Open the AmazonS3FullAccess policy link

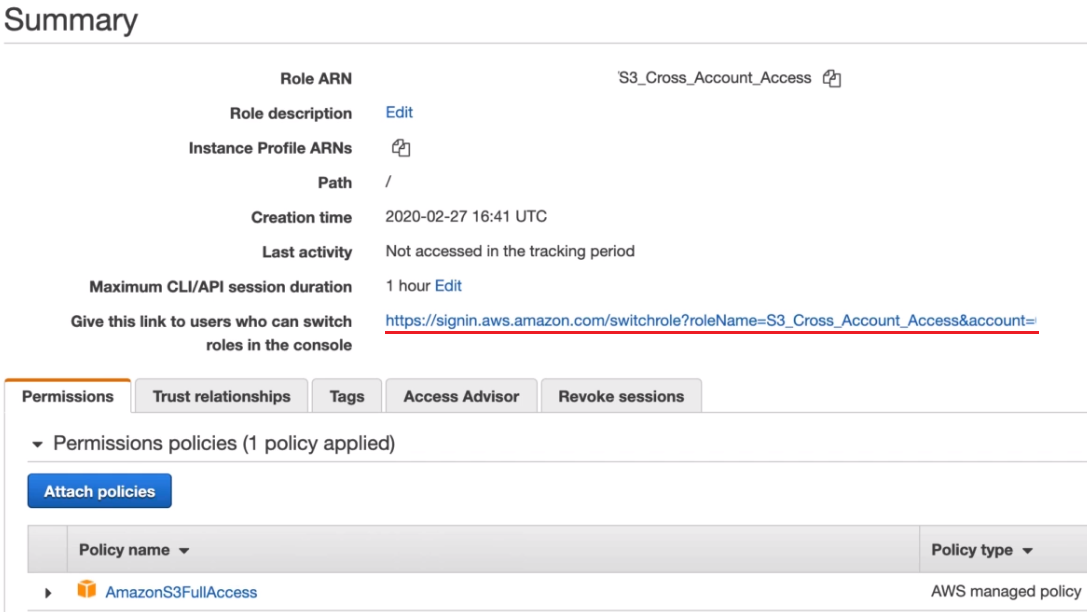181,592
